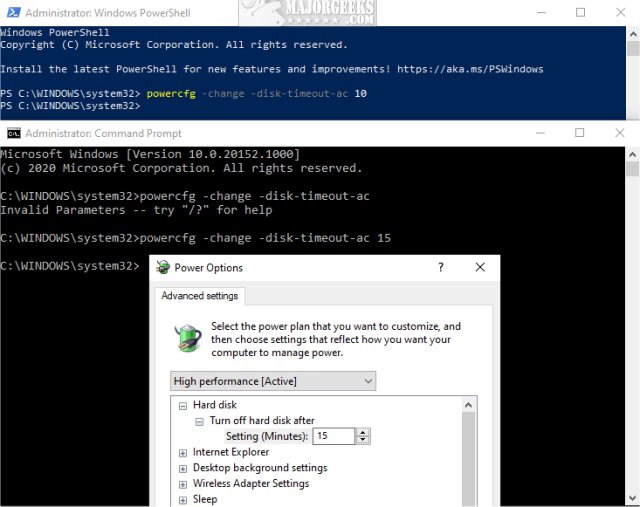Viewport: 640px width, 507px height.
Task: Click the PowerShell icon in title bar
Action: click(x=14, y=13)
